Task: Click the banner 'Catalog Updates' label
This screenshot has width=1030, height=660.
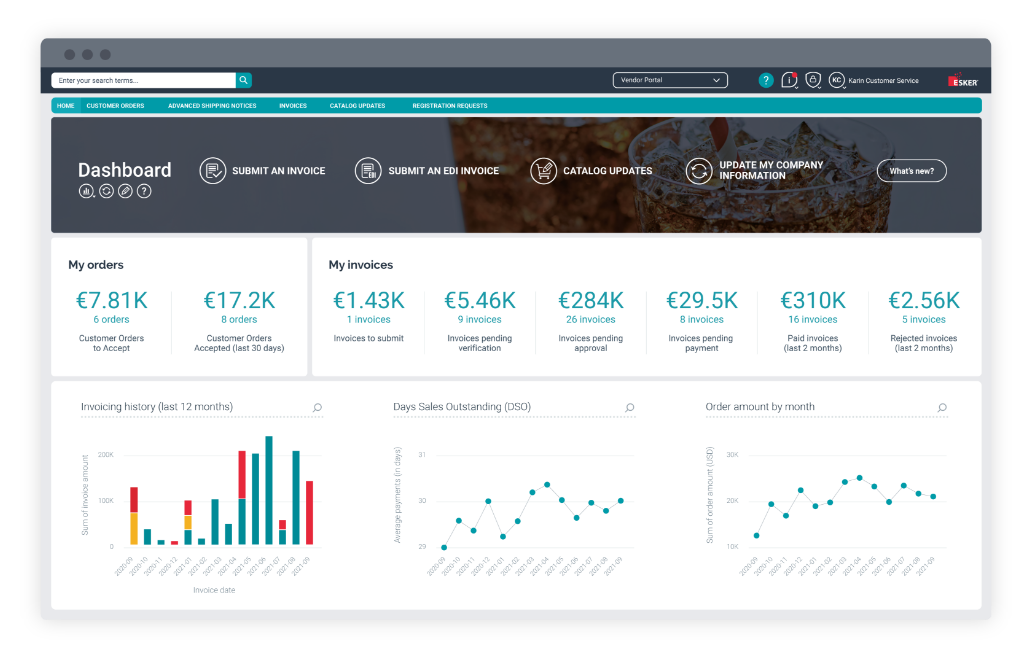Action: click(608, 171)
